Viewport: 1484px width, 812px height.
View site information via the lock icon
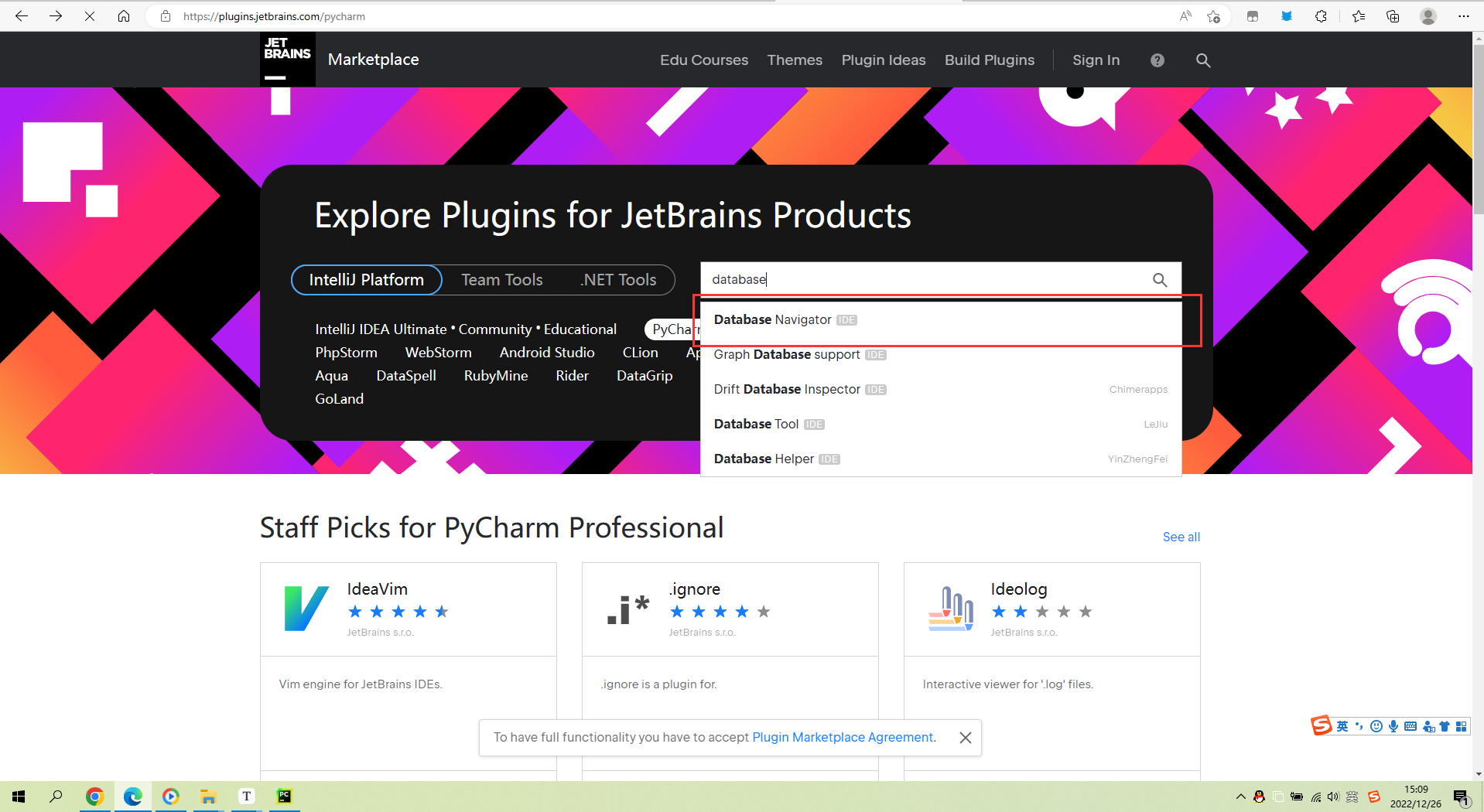(x=166, y=16)
